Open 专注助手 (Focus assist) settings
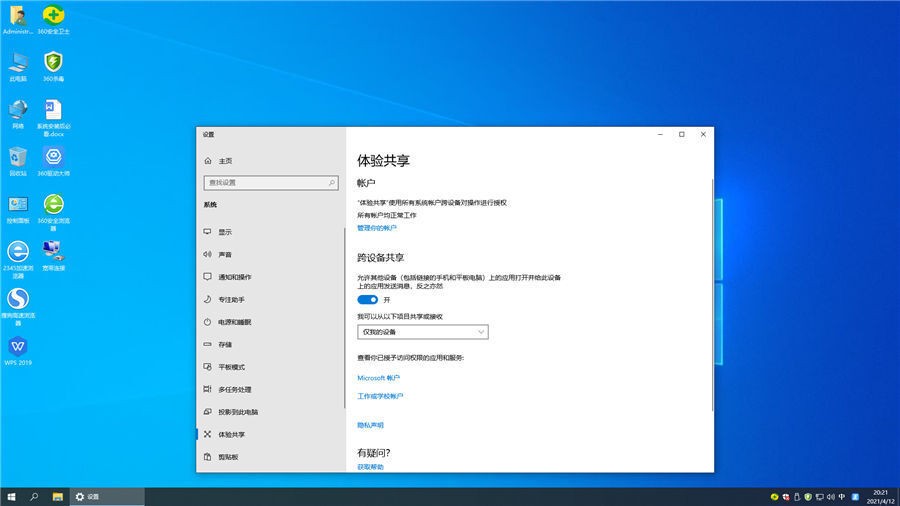Screen dimensions: 900x506 click(231, 299)
